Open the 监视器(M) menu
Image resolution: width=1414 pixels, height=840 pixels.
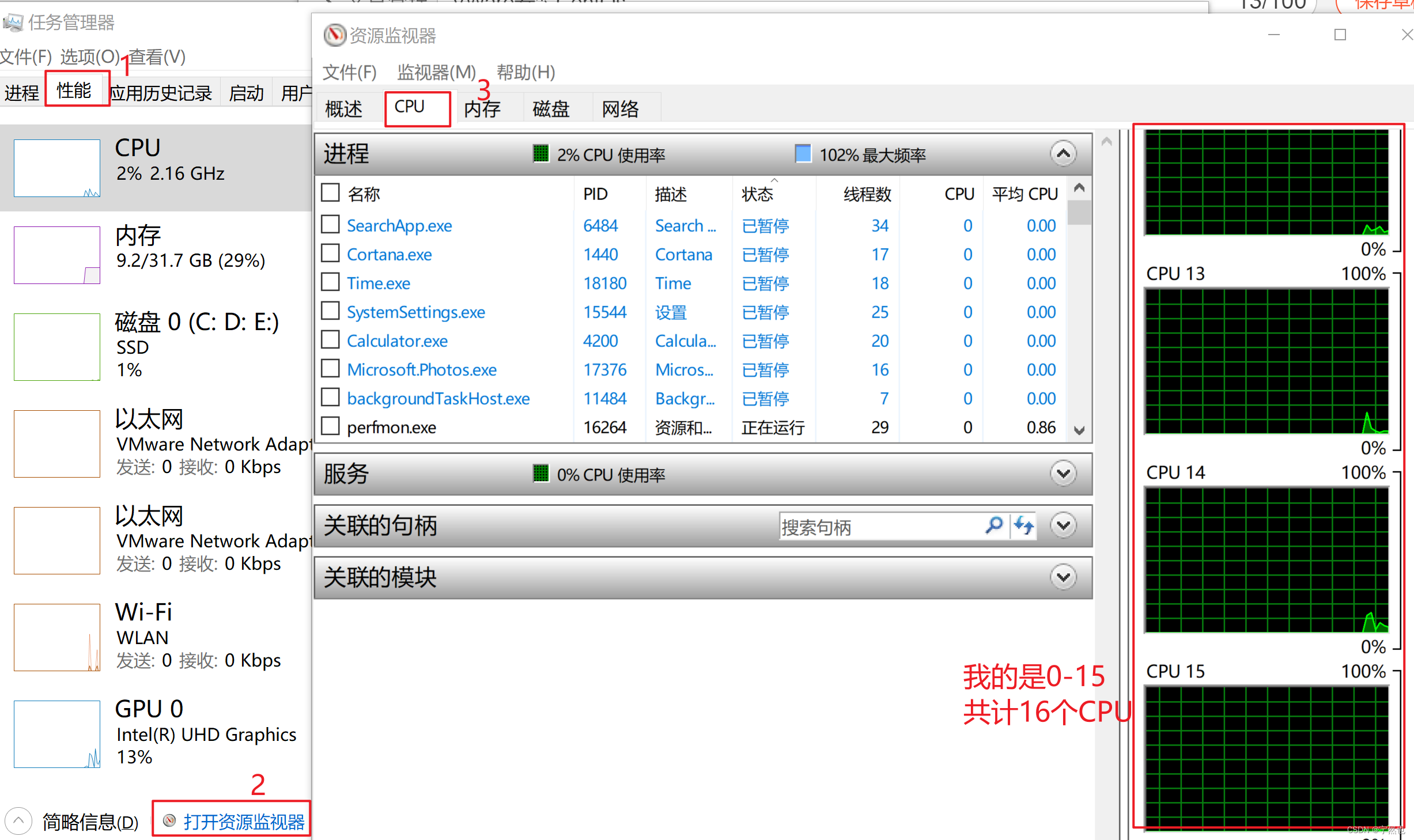coord(436,72)
